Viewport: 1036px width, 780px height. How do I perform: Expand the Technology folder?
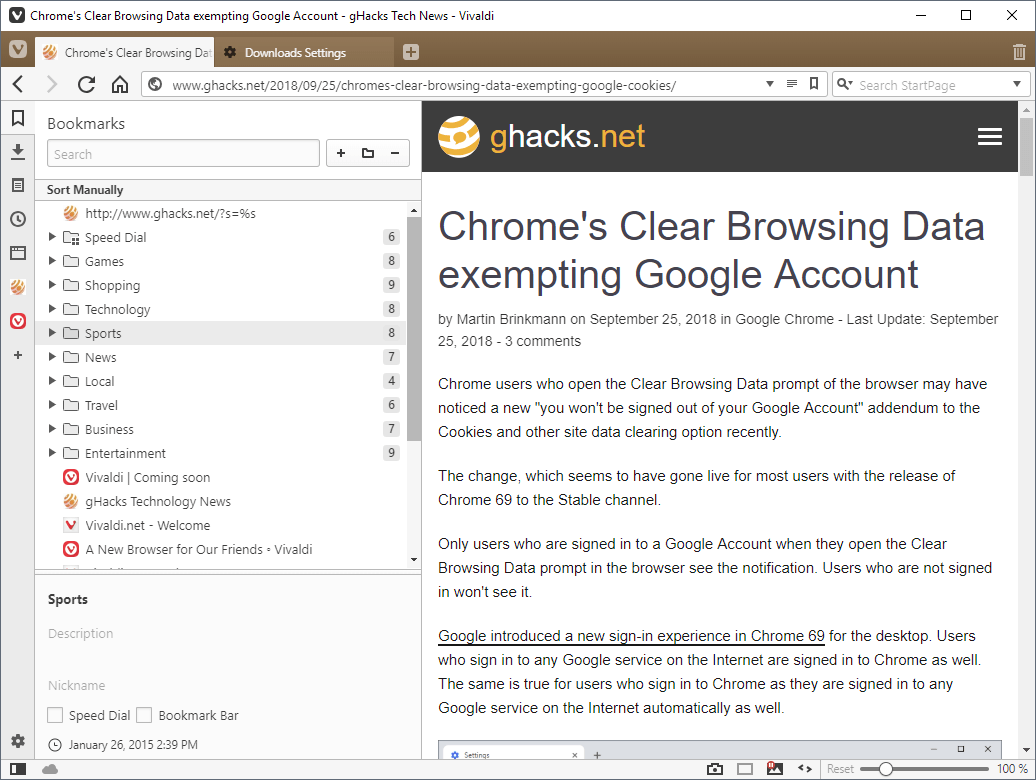click(x=52, y=308)
